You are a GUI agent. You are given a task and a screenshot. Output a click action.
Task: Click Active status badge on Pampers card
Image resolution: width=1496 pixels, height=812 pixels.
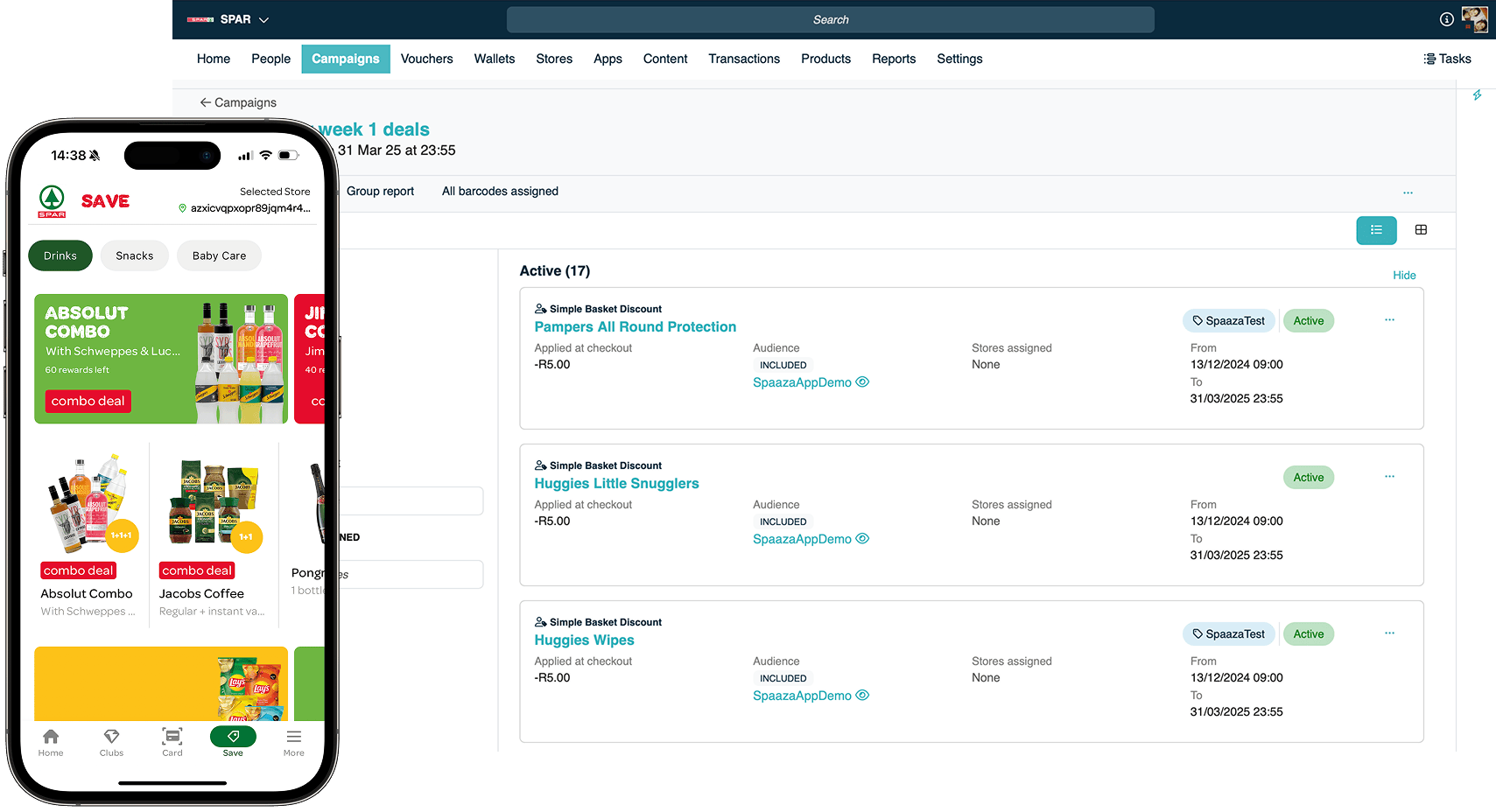(x=1309, y=321)
